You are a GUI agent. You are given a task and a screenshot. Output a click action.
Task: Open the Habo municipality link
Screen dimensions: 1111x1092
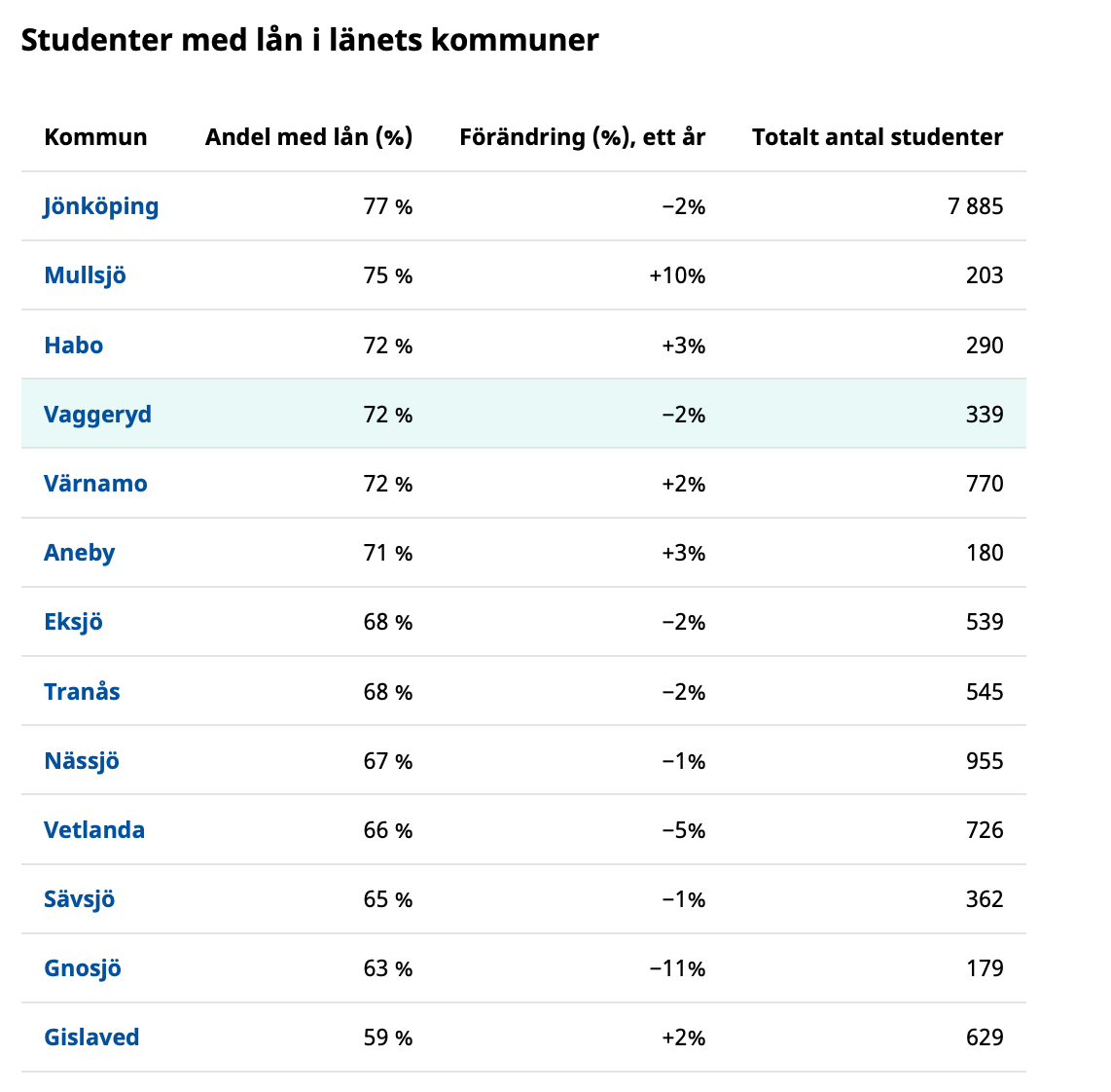pyautogui.click(x=74, y=346)
